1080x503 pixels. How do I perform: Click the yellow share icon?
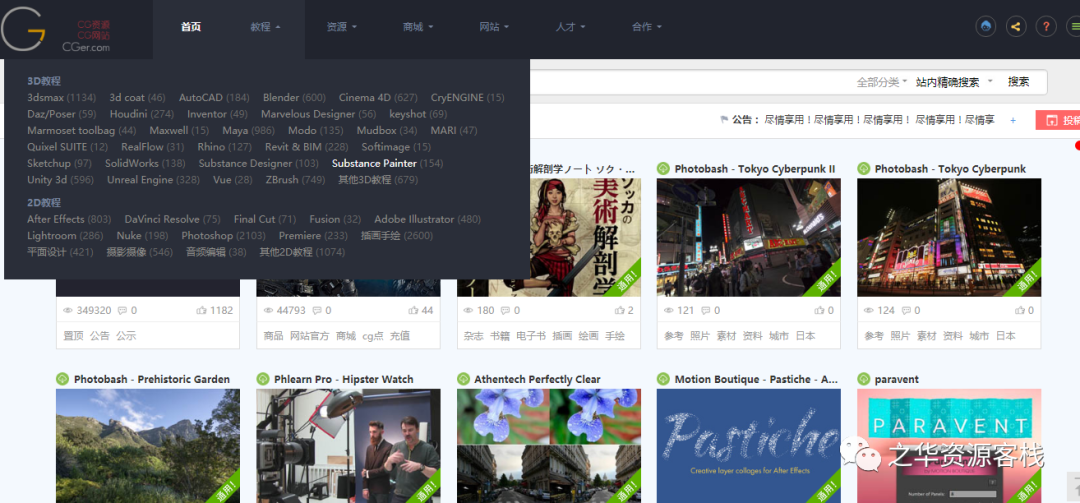1016,27
